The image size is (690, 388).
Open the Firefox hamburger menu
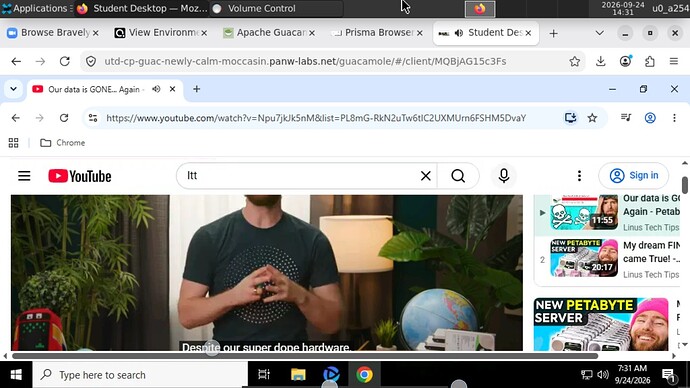(674, 62)
